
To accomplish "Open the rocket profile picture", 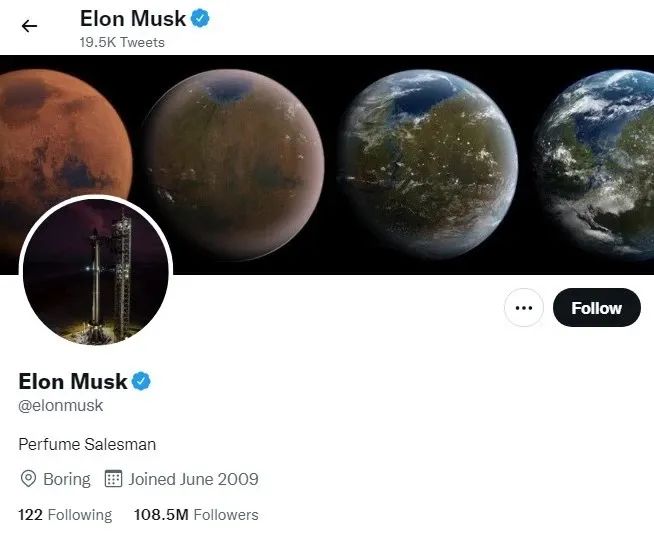I will click(96, 270).
